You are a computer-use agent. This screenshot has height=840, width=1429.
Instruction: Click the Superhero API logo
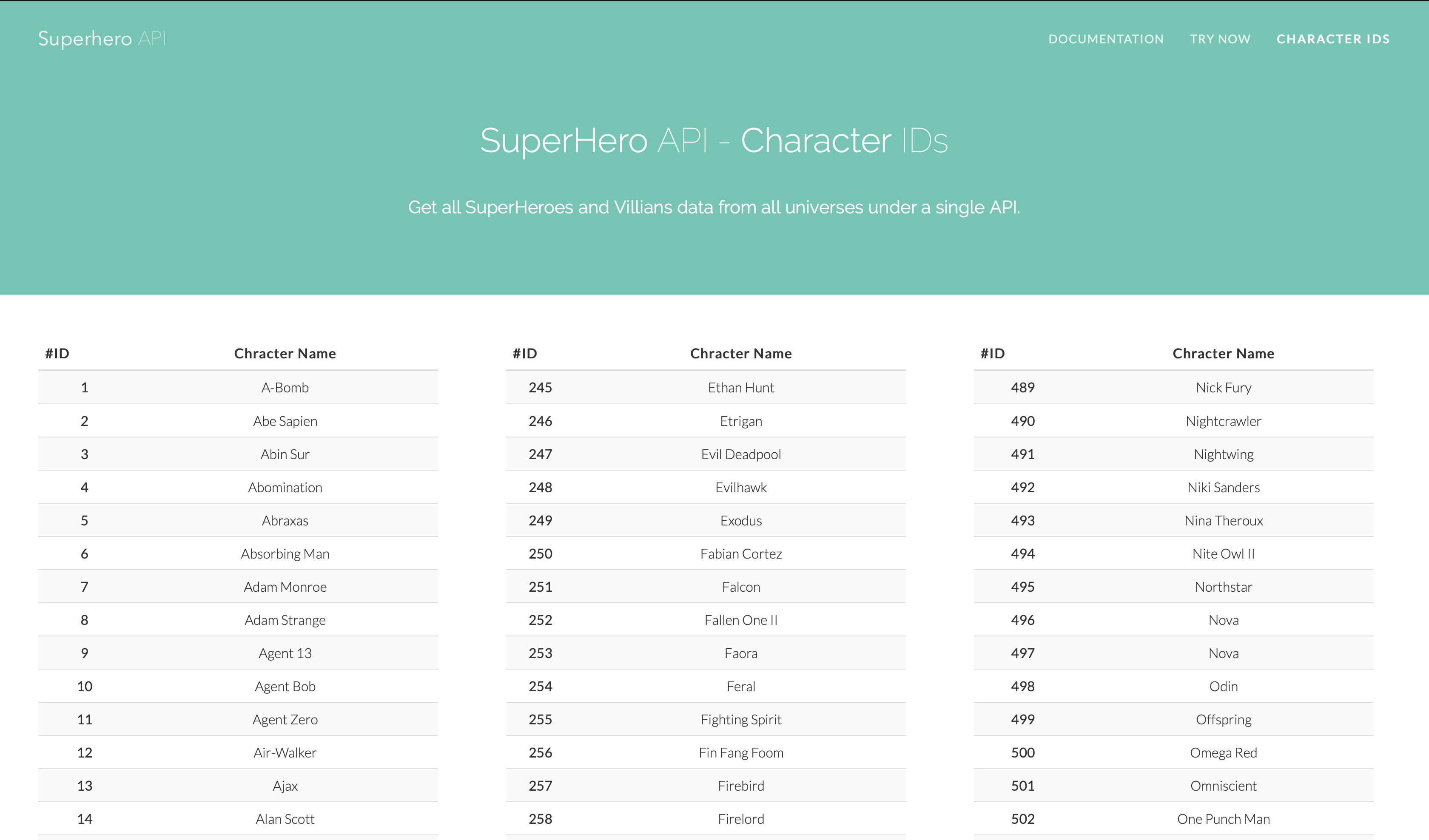pyautogui.click(x=102, y=39)
